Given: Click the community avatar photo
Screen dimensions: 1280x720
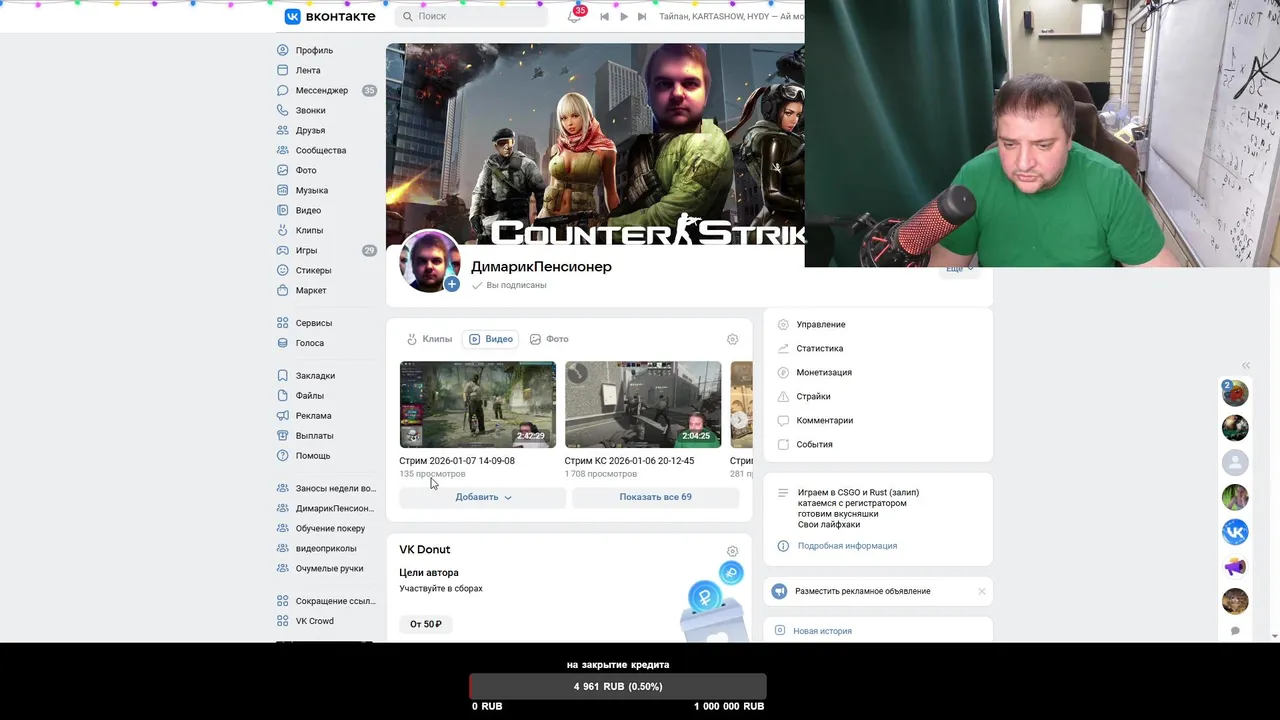Looking at the screenshot, I should [428, 260].
